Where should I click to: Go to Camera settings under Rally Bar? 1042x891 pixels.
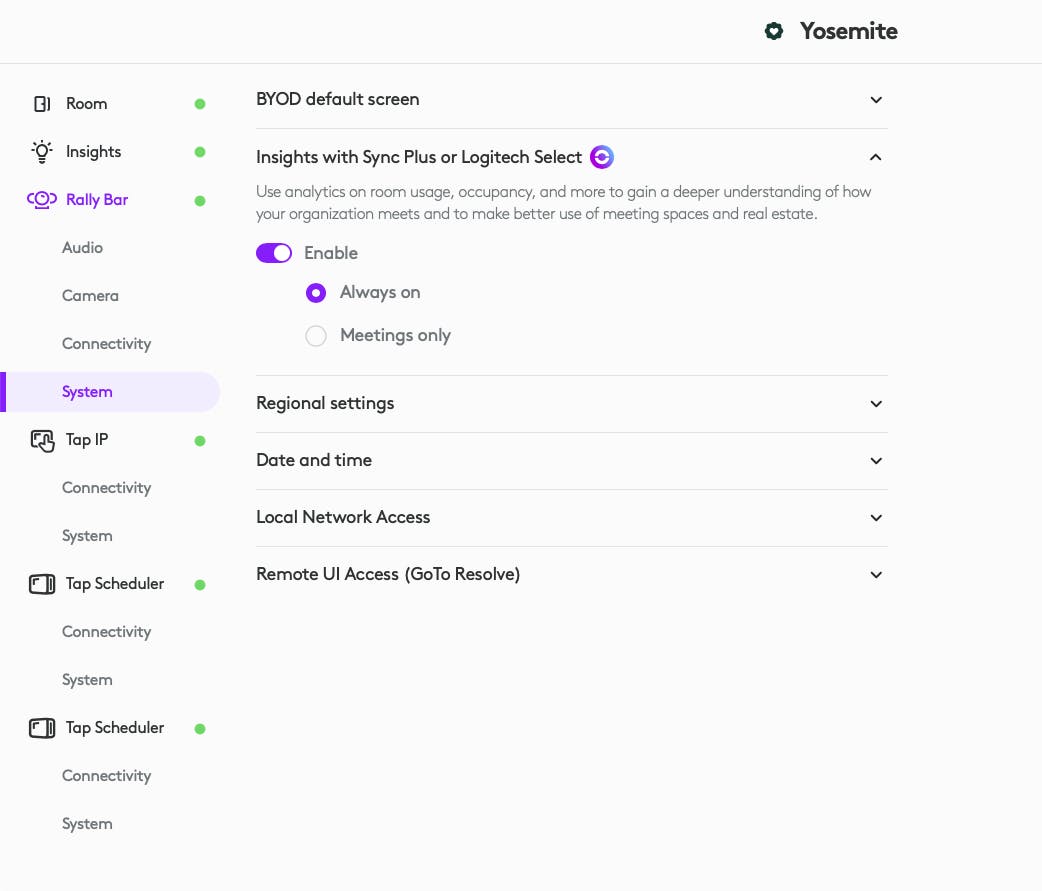(x=90, y=296)
